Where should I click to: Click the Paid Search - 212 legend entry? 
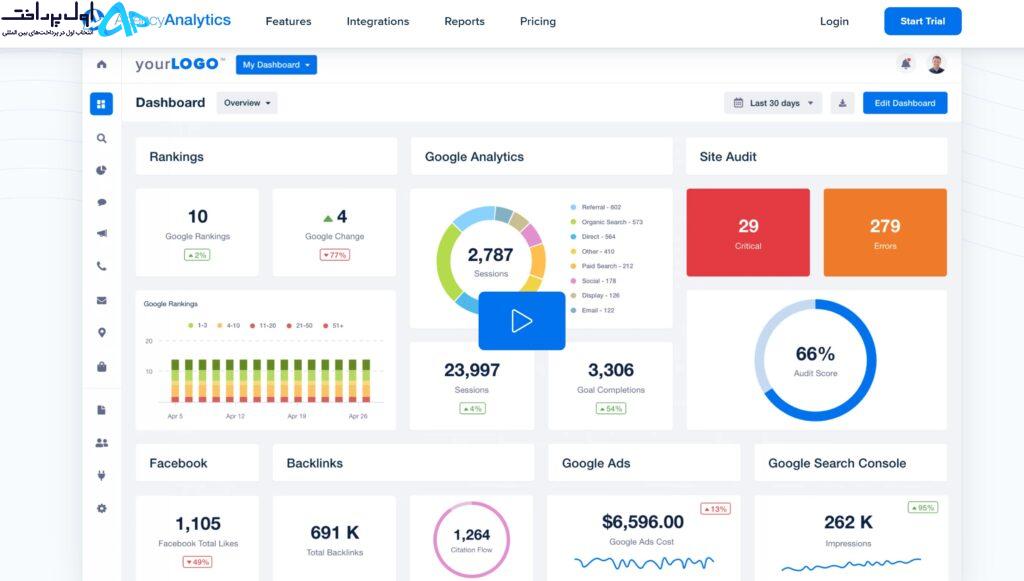(x=601, y=266)
